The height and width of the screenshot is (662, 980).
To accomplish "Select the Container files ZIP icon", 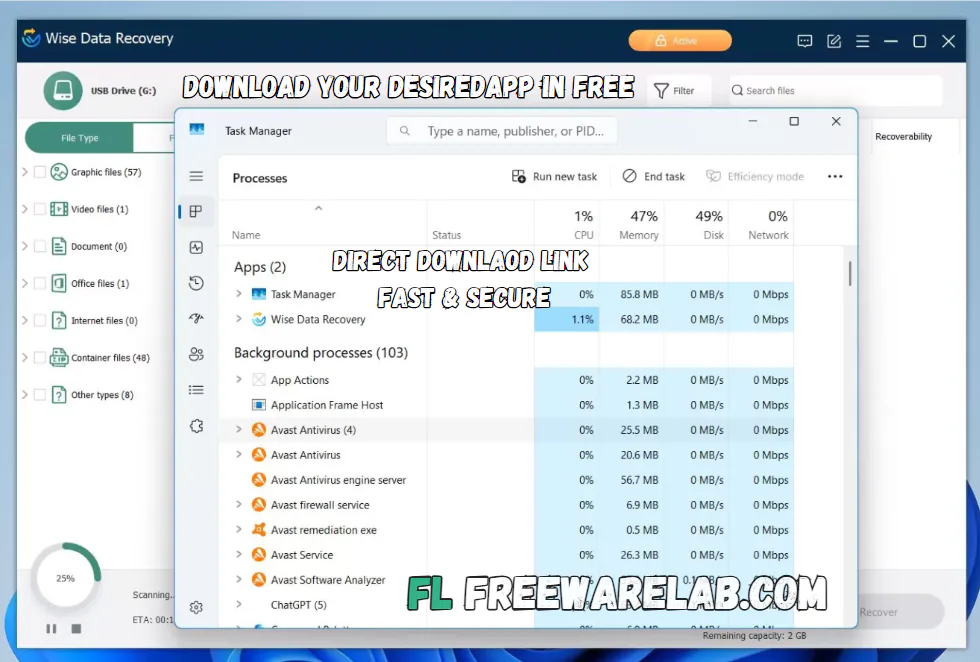I will (59, 358).
